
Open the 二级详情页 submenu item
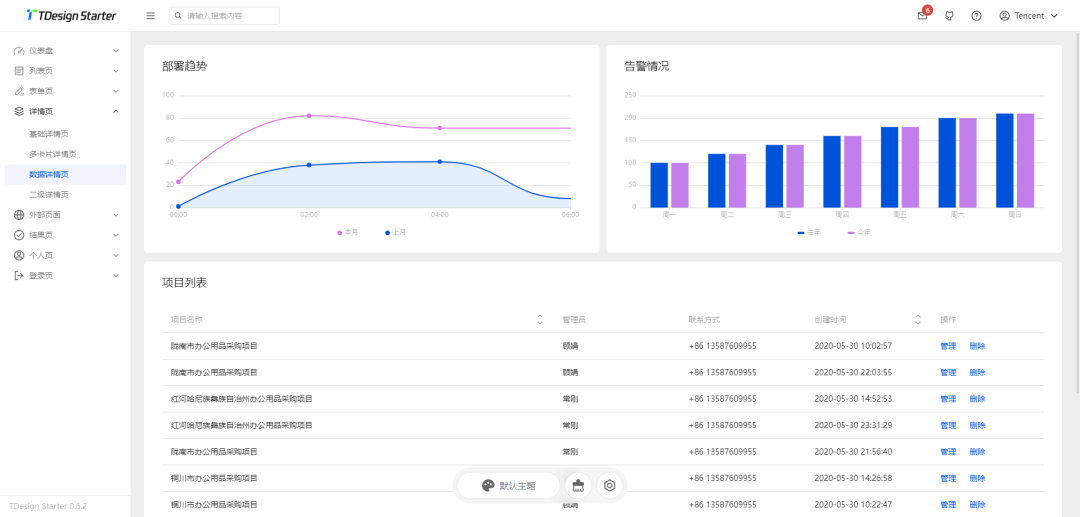(x=65, y=195)
